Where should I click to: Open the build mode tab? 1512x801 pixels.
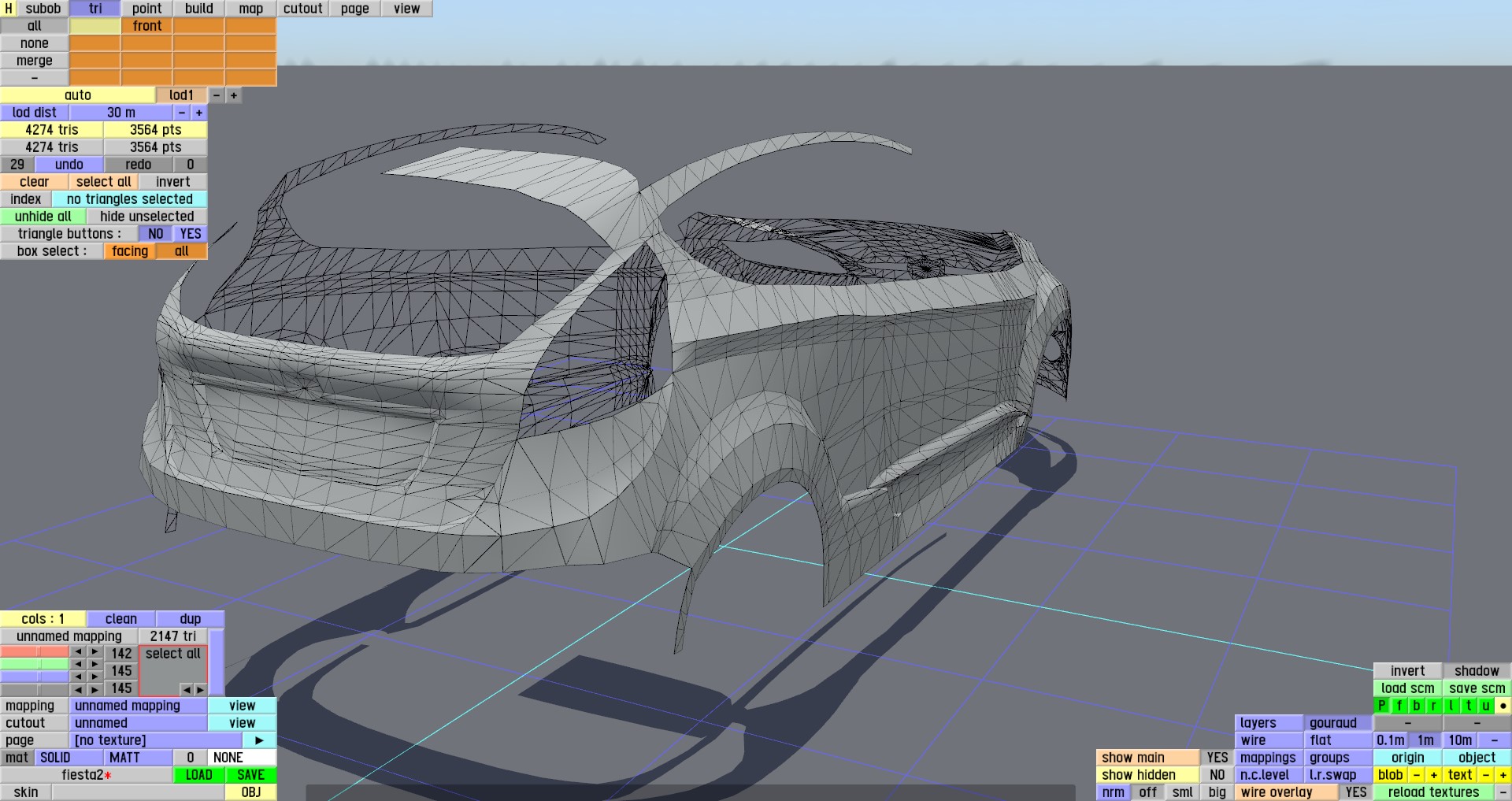coord(198,9)
